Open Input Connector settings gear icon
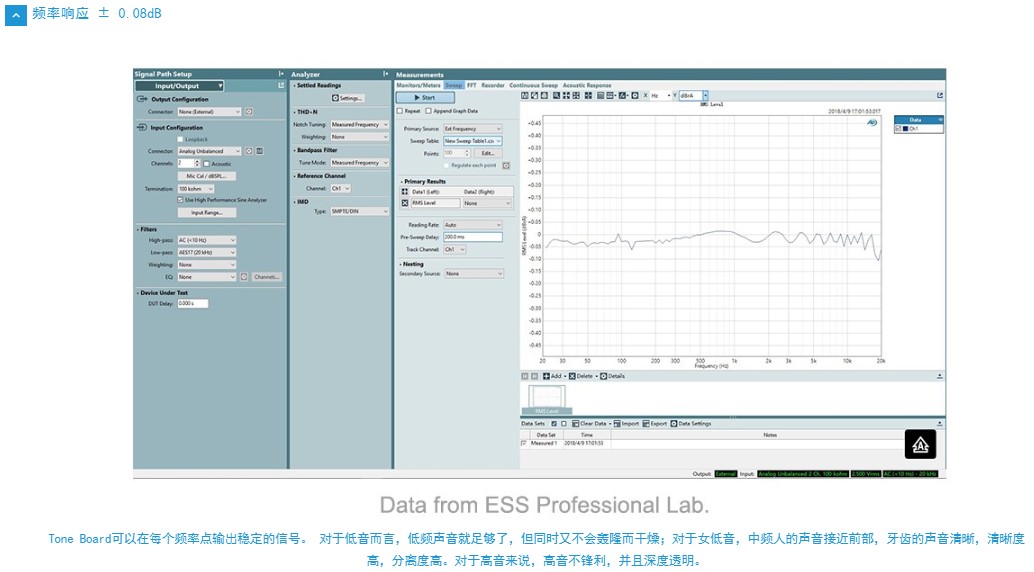 click(x=249, y=151)
